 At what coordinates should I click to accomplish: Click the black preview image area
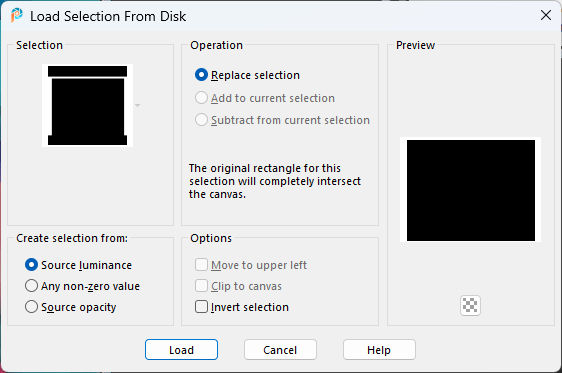pos(471,190)
